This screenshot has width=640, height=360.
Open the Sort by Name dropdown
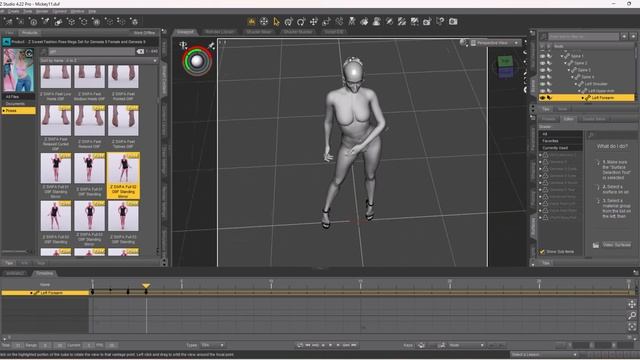coord(98,60)
